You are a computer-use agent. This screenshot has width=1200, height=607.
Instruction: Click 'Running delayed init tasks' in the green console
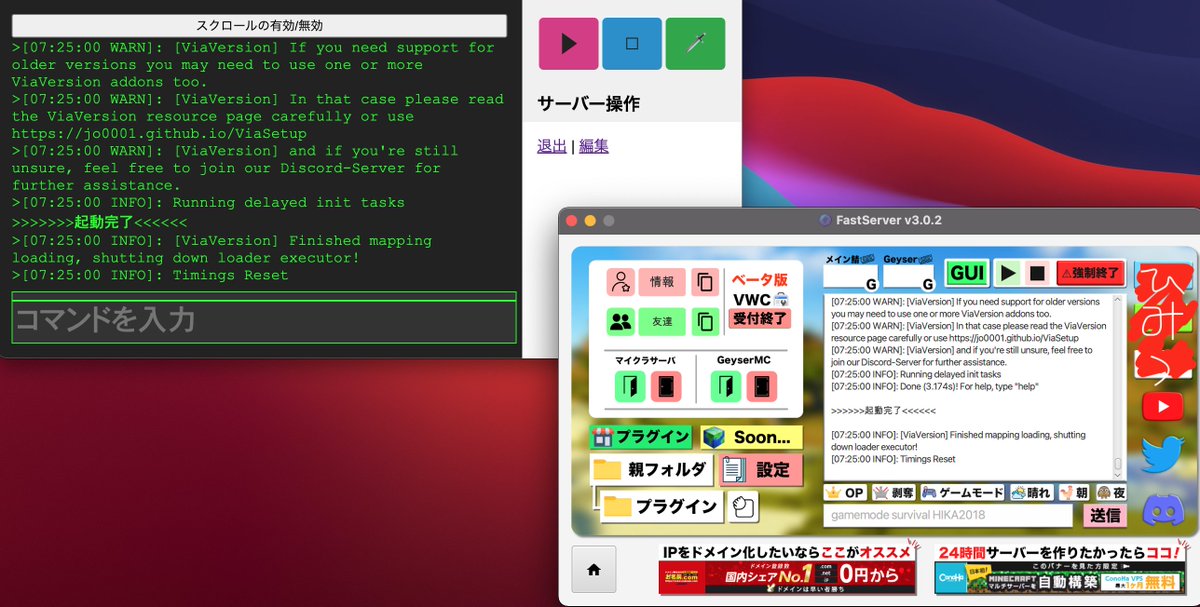point(288,203)
